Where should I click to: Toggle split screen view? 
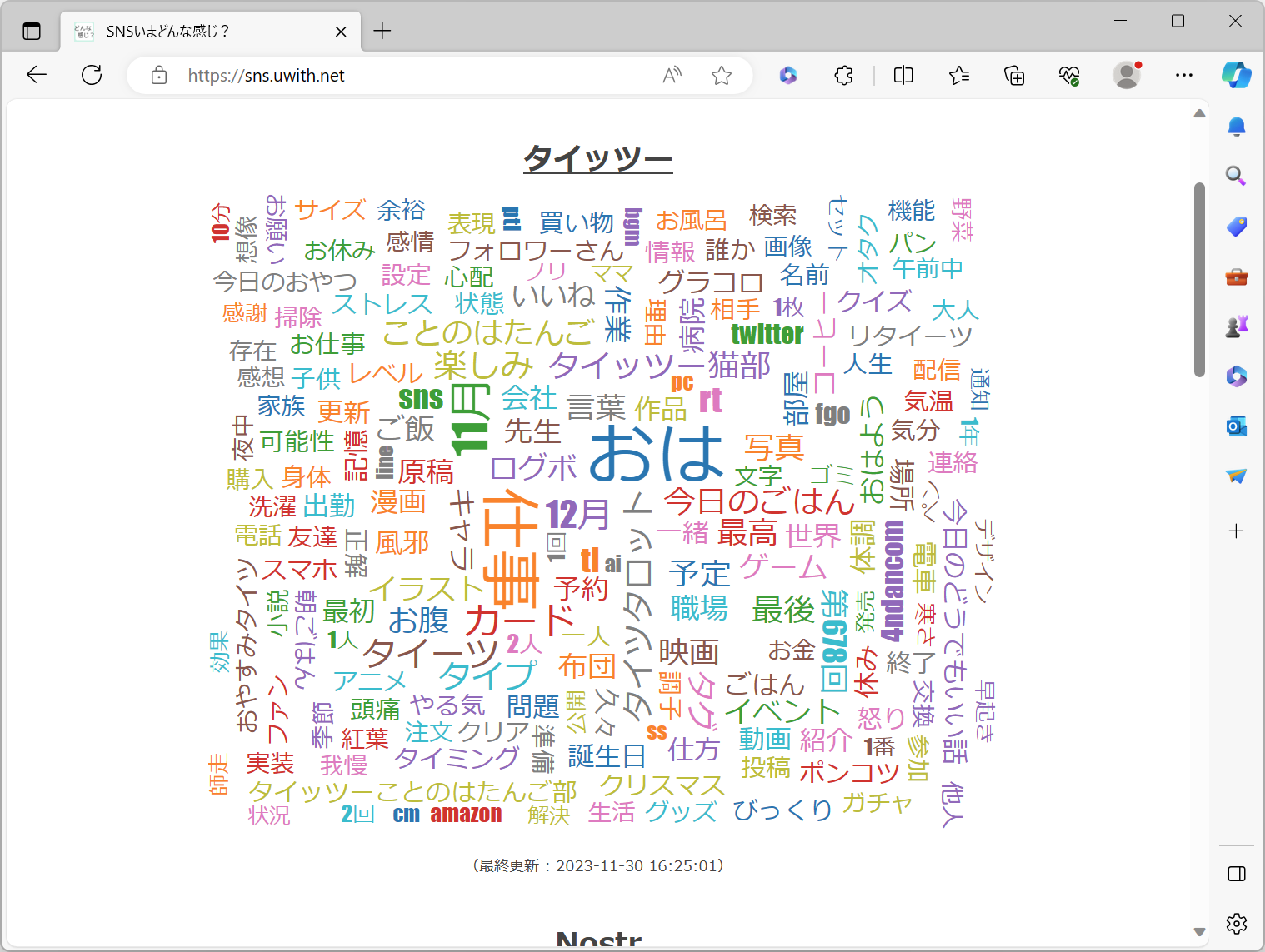[902, 75]
